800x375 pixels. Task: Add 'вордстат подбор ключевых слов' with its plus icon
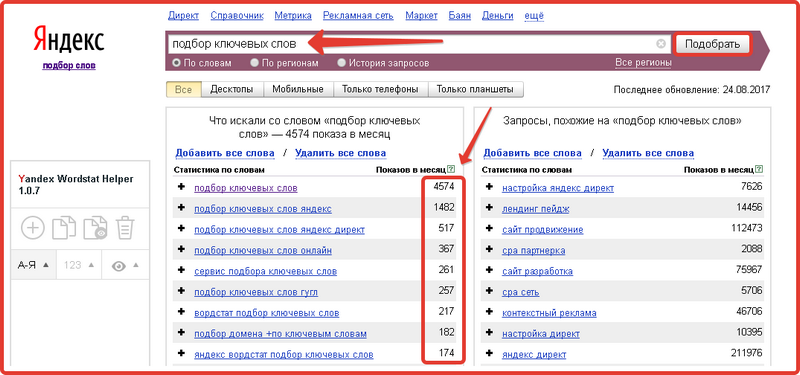[181, 312]
